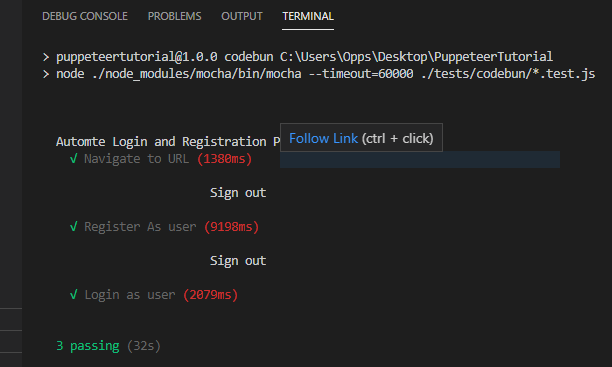This screenshot has width=612, height=367.
Task: Click Follow Link in the tooltip
Action: pos(323,138)
